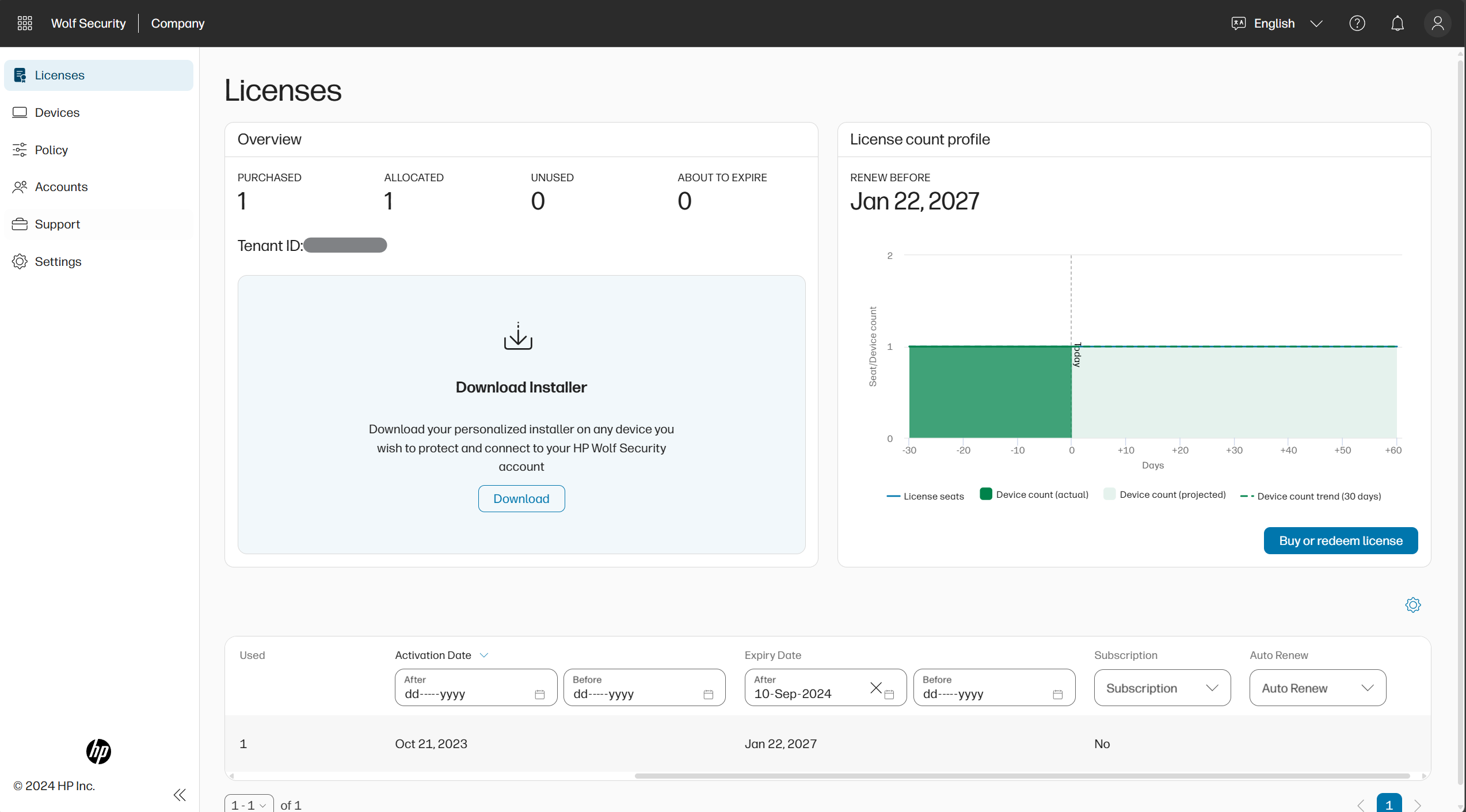1466x812 pixels.
Task: Open calendar for Expiry Date After
Action: coord(889,694)
